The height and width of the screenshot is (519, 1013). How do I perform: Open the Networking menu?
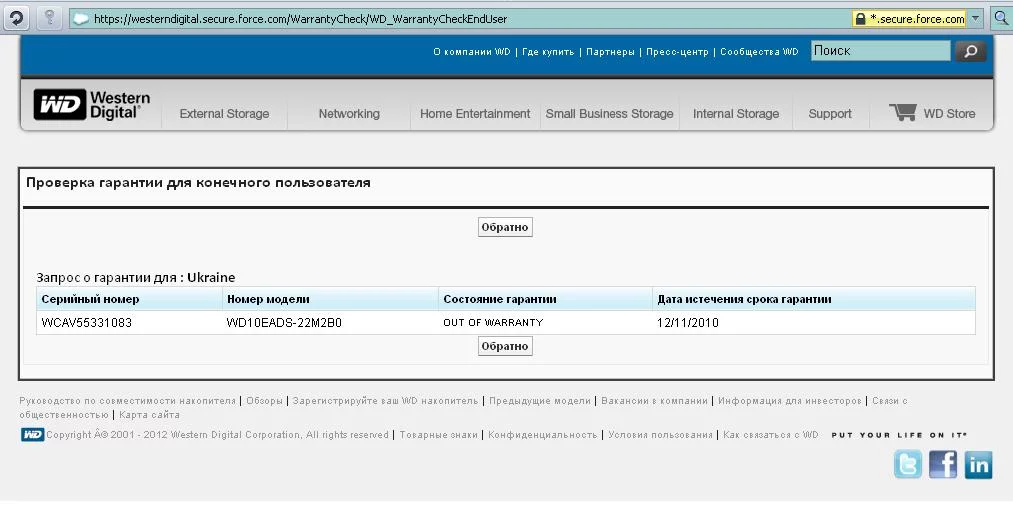(349, 114)
